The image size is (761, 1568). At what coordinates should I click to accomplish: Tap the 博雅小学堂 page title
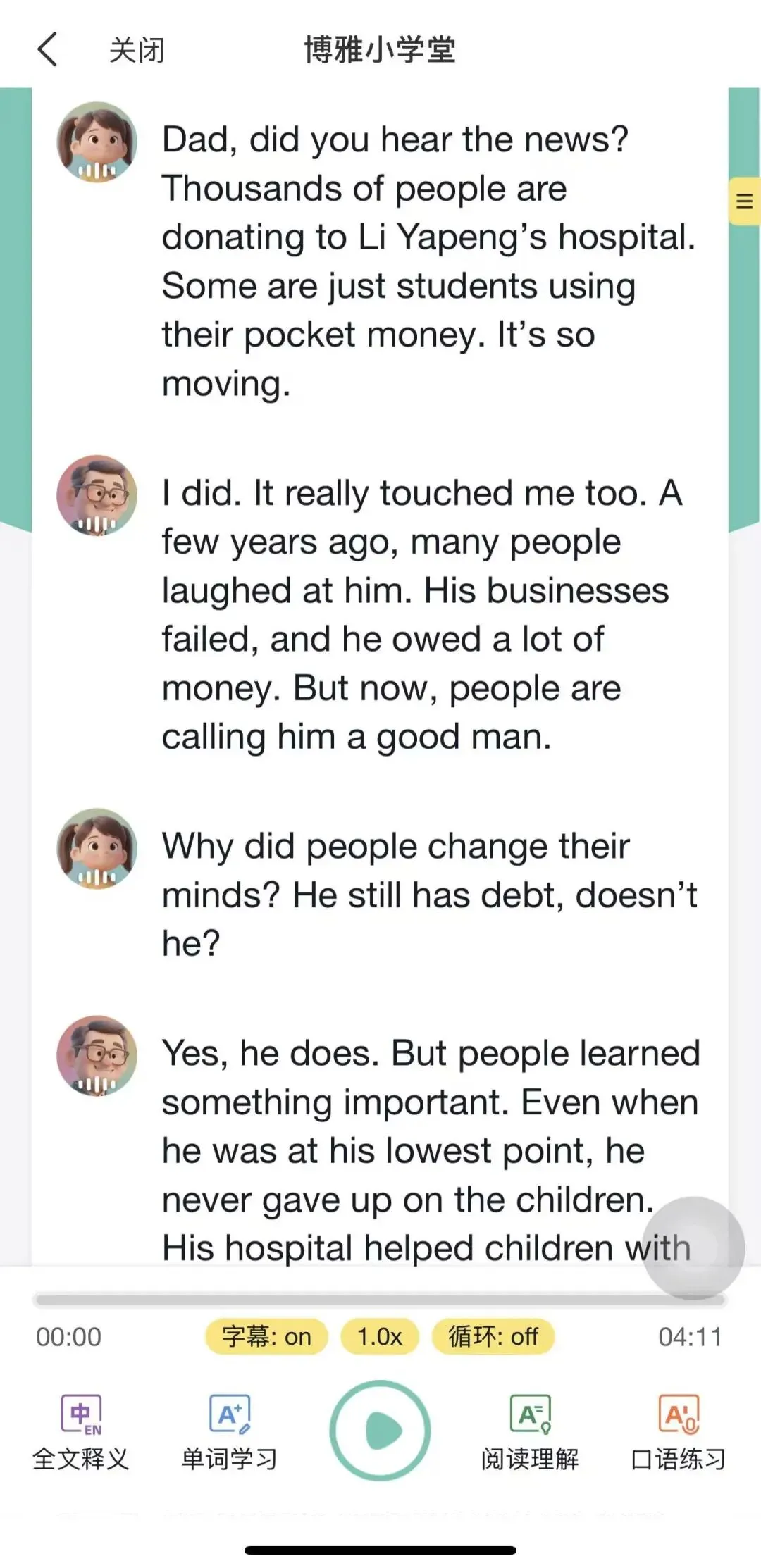(x=380, y=51)
